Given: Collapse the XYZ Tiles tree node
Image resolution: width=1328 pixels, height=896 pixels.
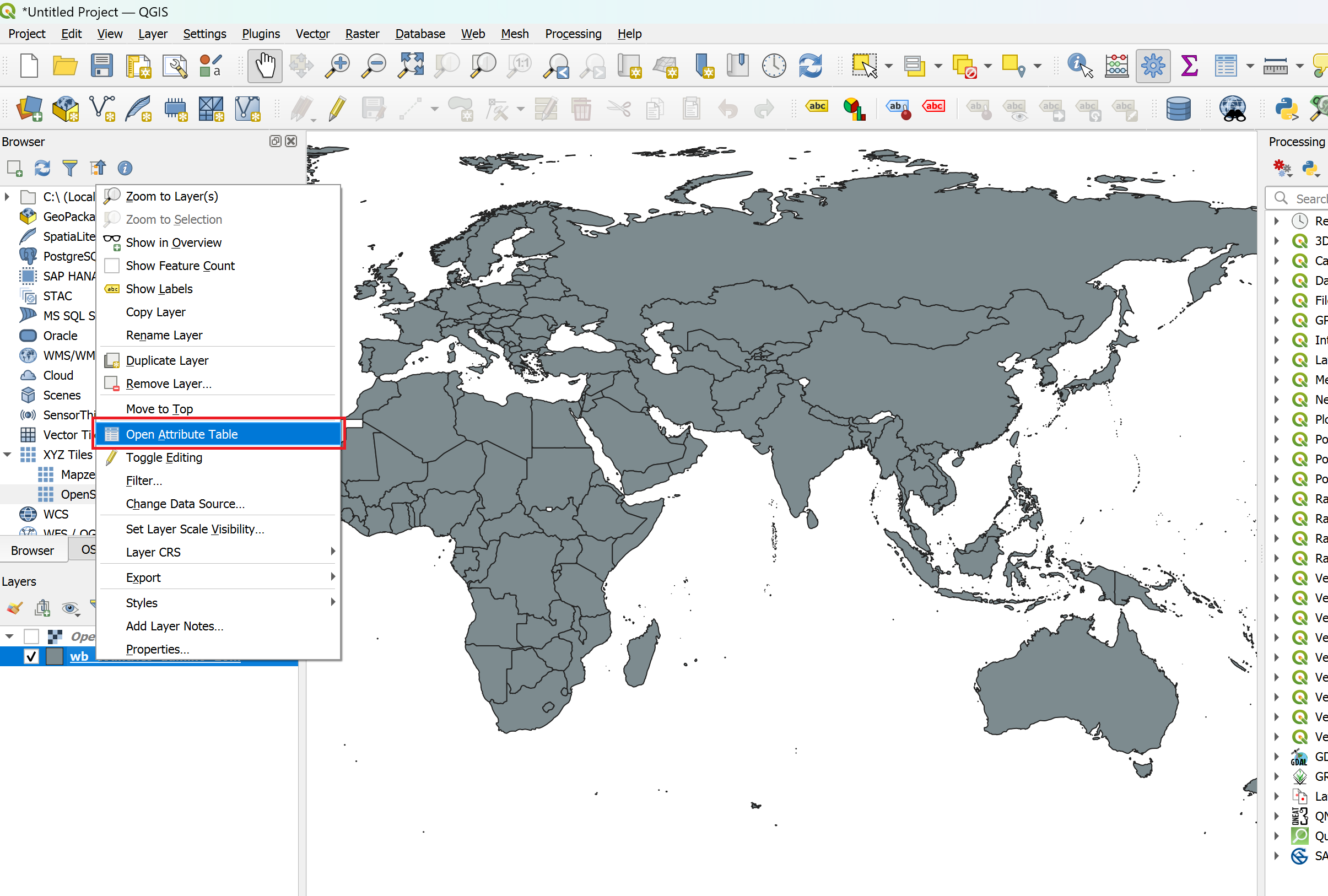Looking at the screenshot, I should (x=7, y=455).
